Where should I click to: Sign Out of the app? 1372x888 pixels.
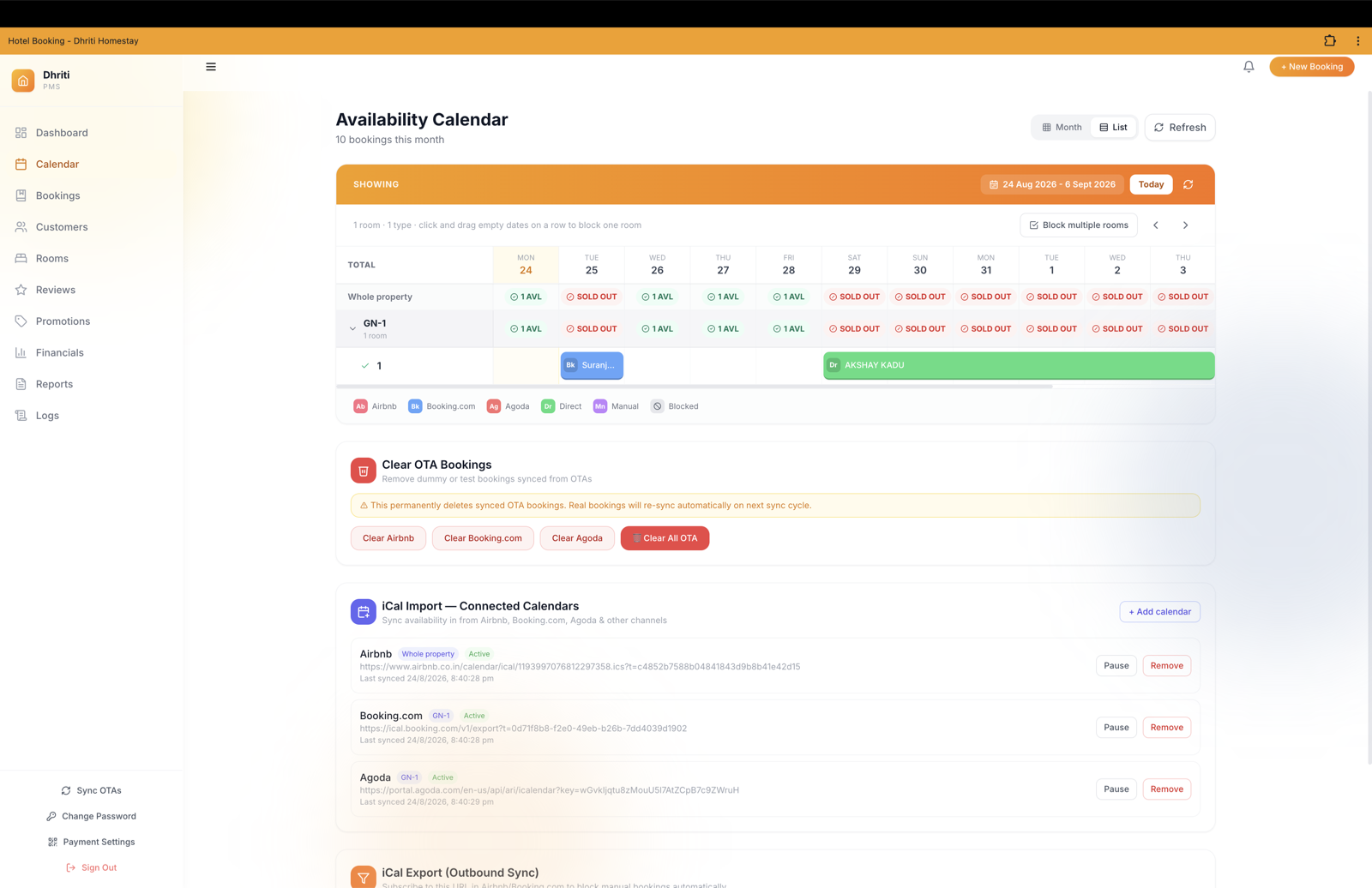click(x=91, y=867)
